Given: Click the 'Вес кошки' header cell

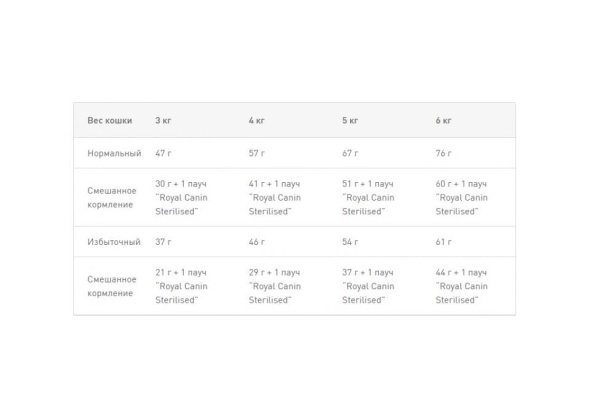Looking at the screenshot, I should [x=110, y=121].
